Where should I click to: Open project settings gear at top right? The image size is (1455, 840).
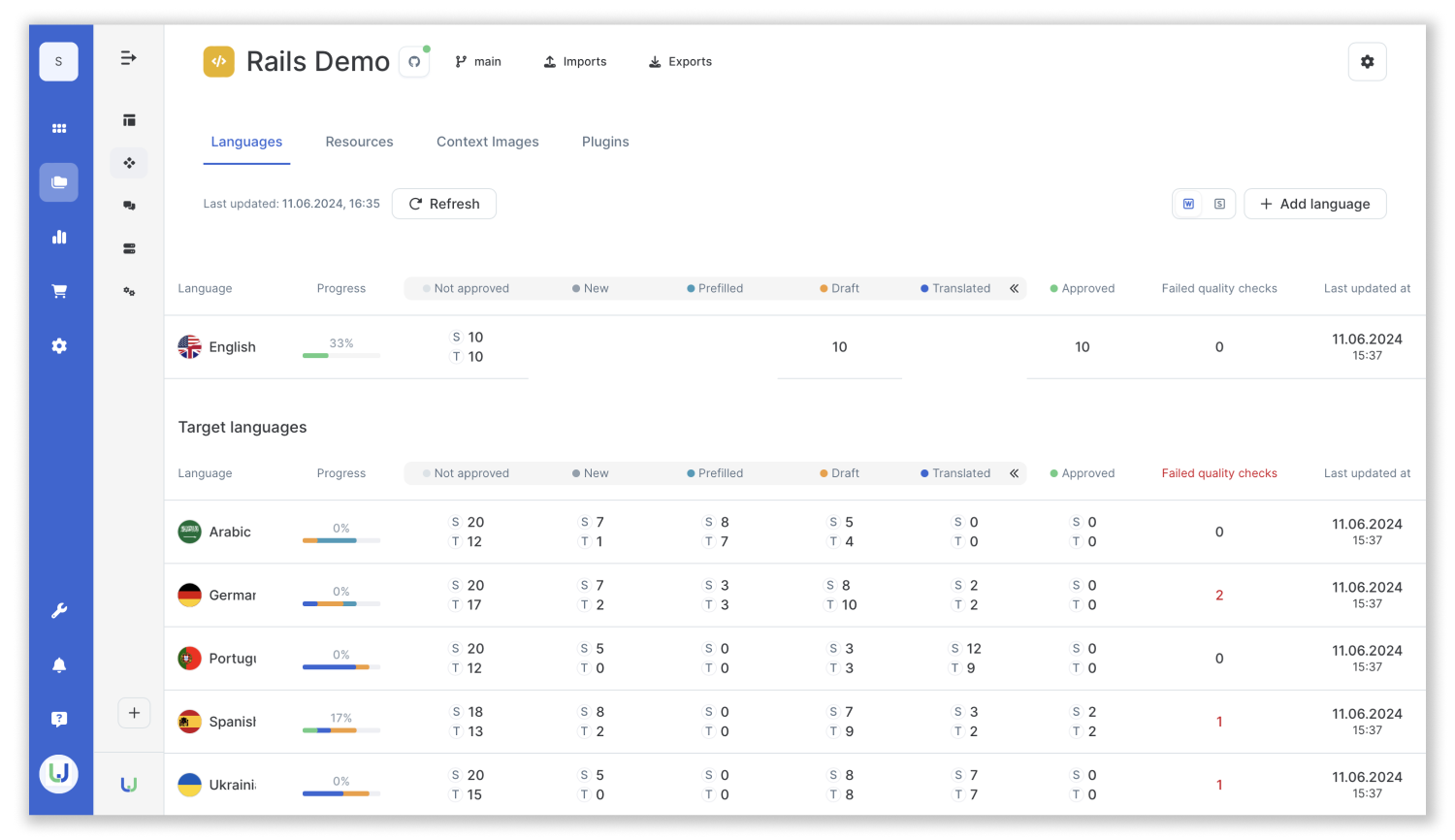[x=1368, y=61]
